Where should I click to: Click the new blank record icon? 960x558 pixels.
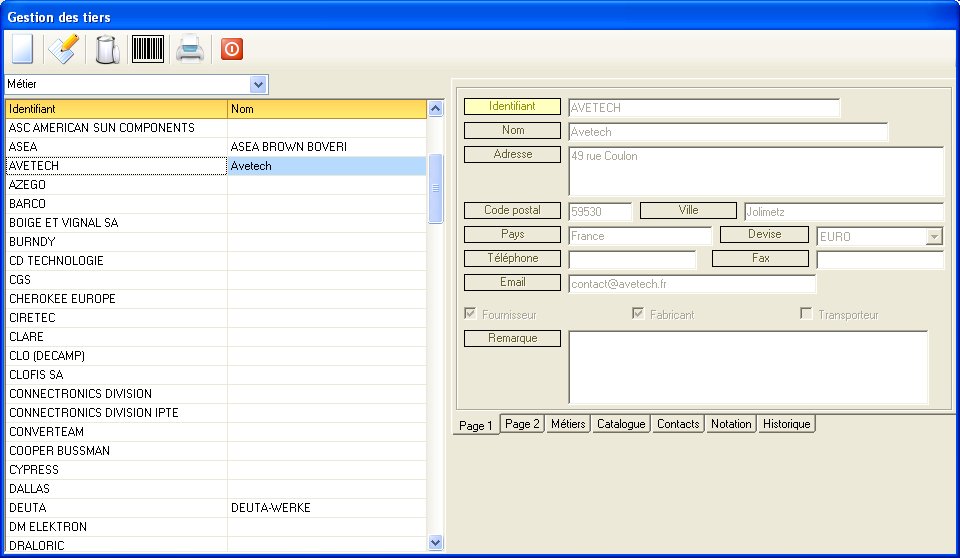point(22,49)
